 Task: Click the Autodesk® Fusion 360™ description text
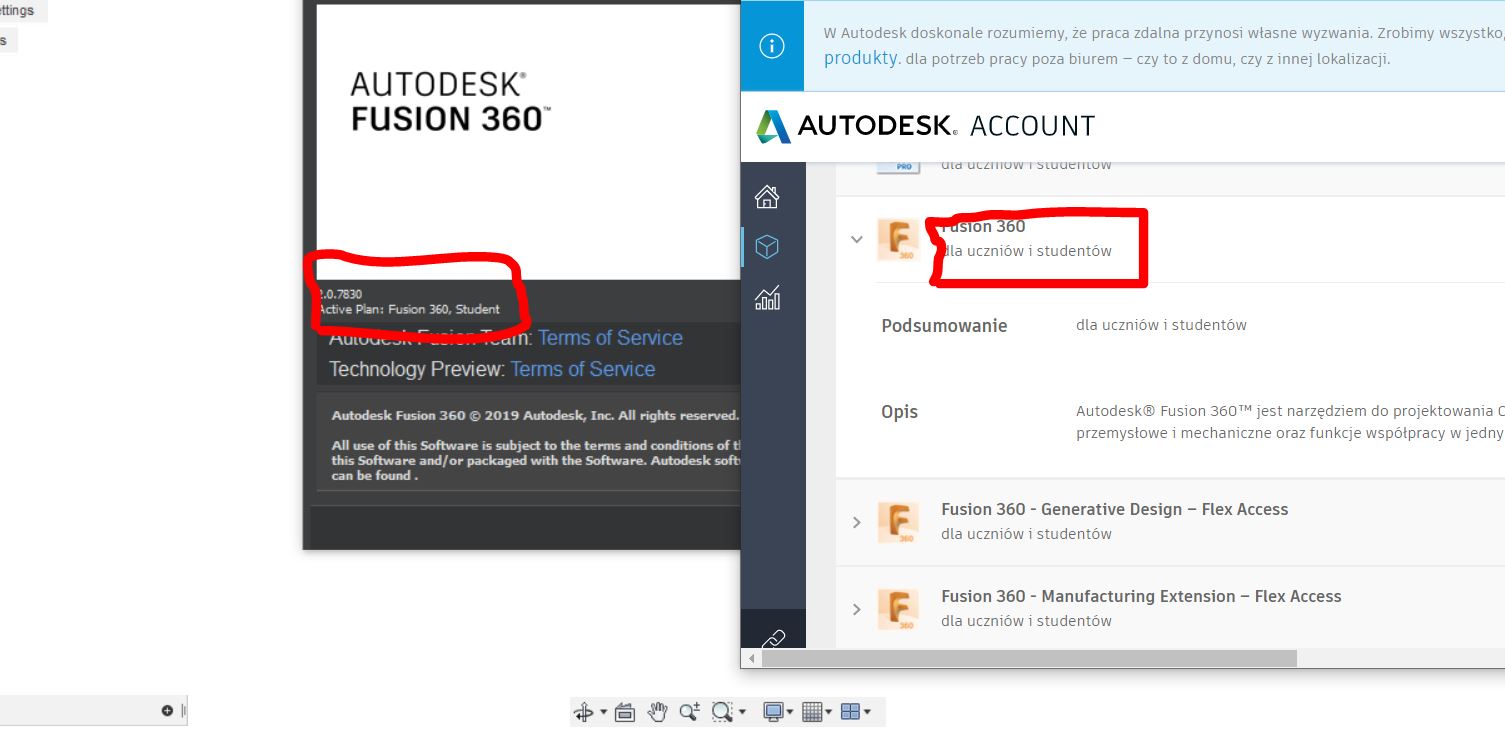pyautogui.click(x=1290, y=422)
